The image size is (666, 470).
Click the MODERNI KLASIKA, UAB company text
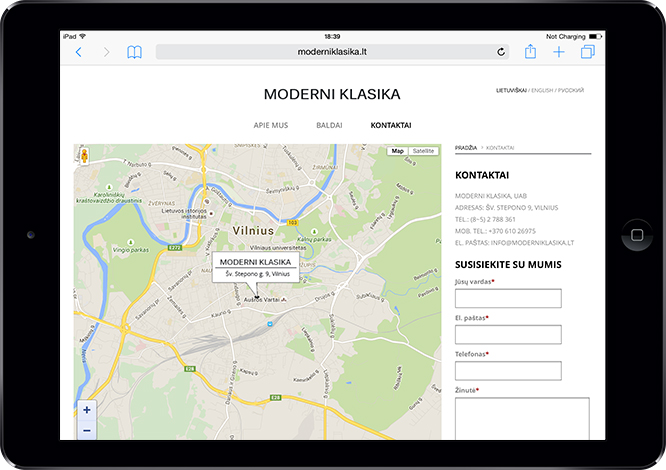[x=491, y=196]
